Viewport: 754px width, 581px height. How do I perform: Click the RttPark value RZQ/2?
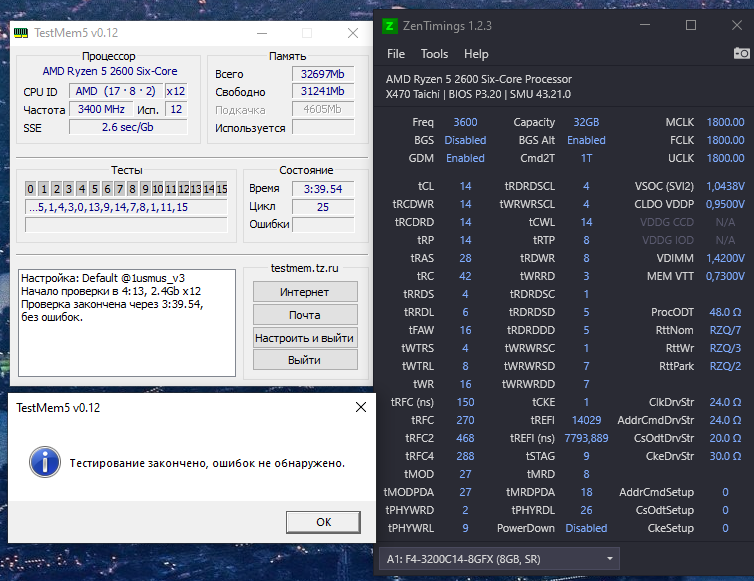click(725, 366)
